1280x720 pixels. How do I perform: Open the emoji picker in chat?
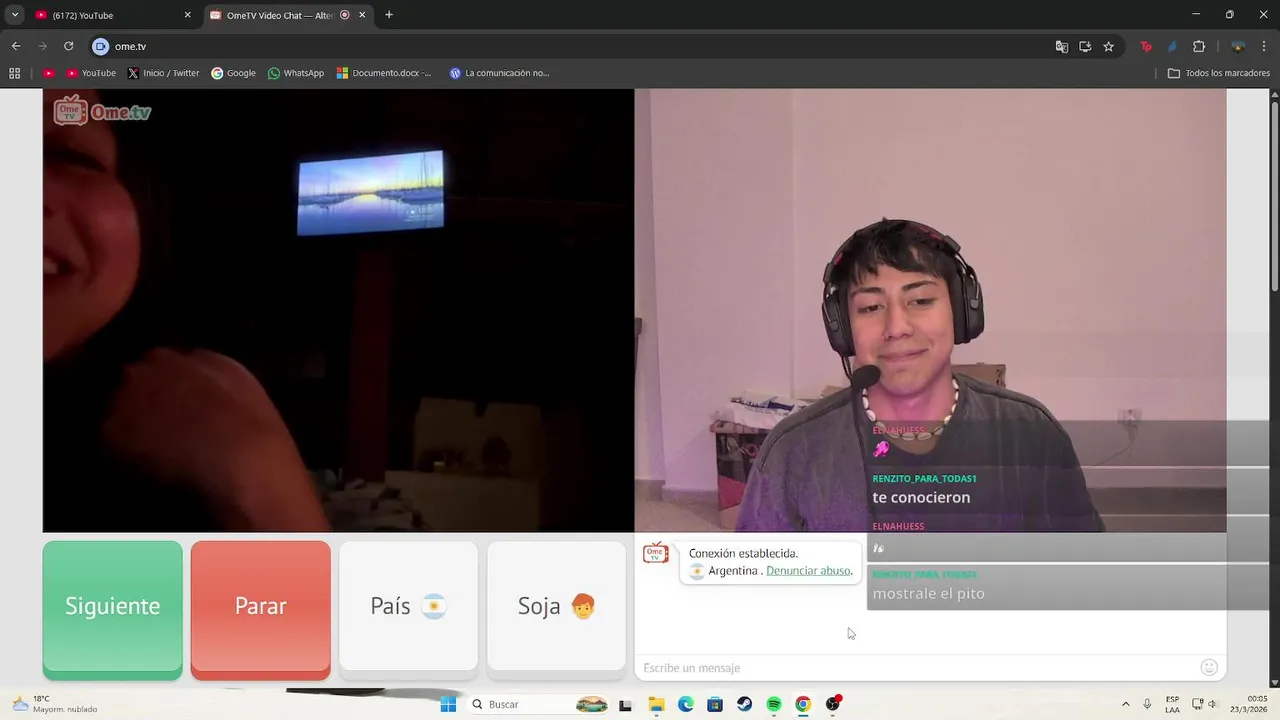click(x=1209, y=667)
